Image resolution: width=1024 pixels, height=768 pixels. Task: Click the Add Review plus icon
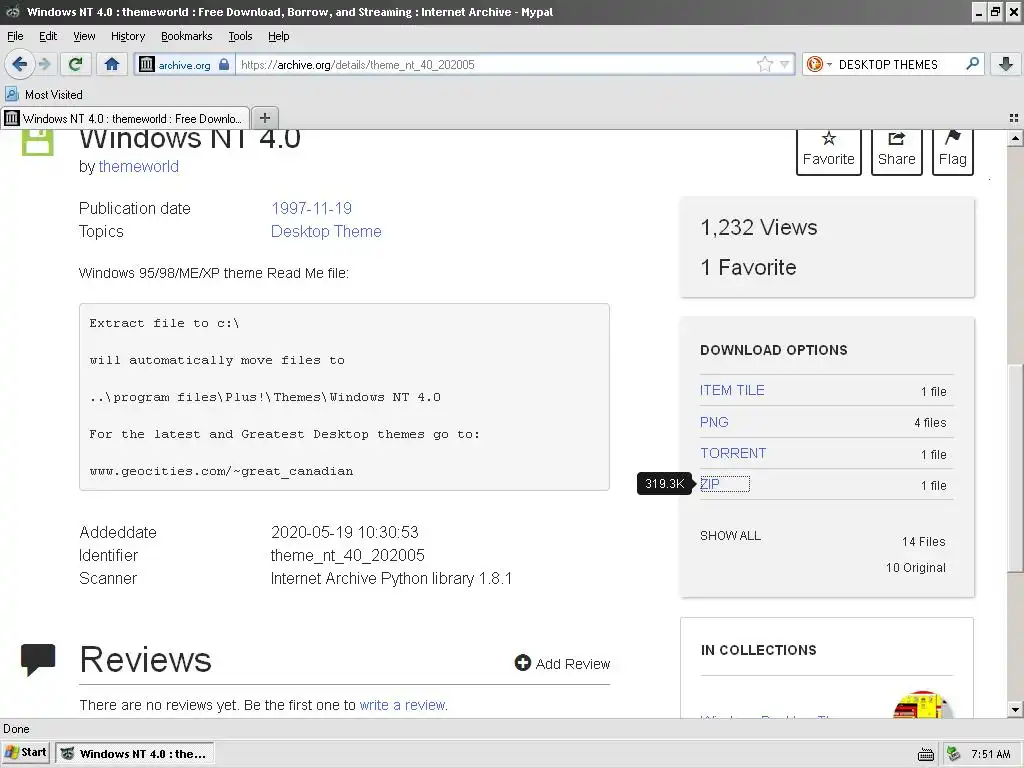(522, 663)
